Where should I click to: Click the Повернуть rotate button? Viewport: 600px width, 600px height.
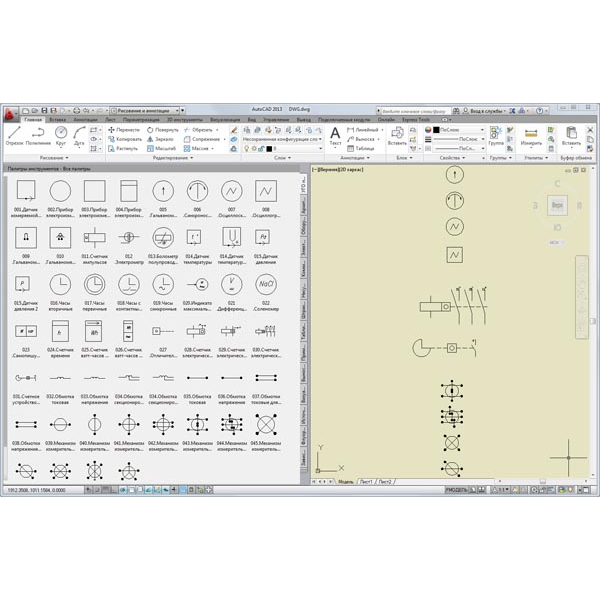point(162,130)
